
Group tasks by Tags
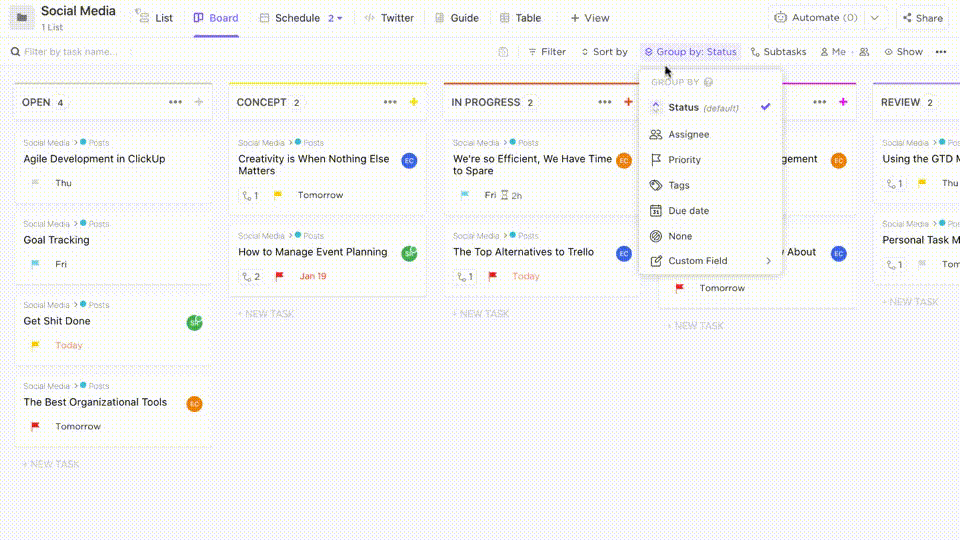click(710, 185)
